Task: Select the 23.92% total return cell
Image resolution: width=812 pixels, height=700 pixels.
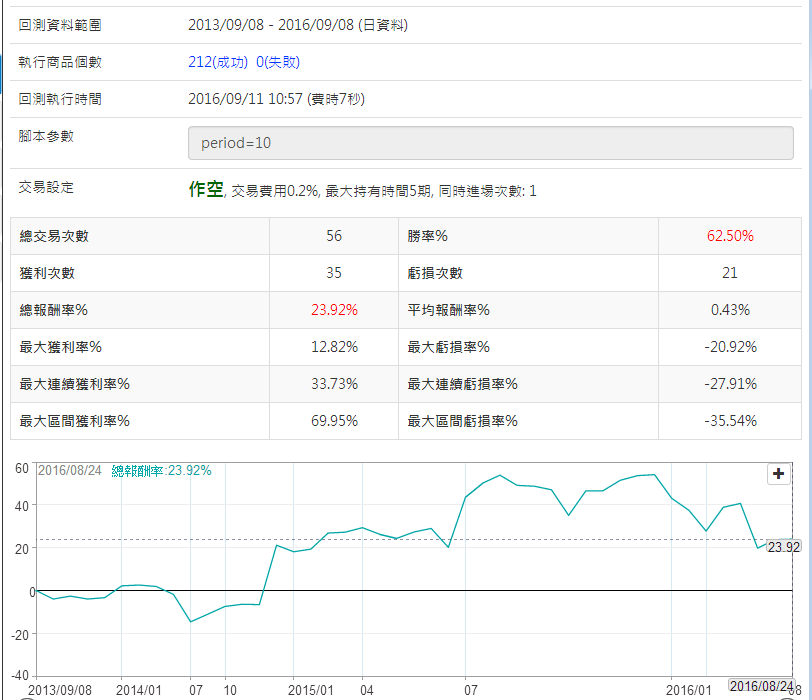Action: click(334, 310)
